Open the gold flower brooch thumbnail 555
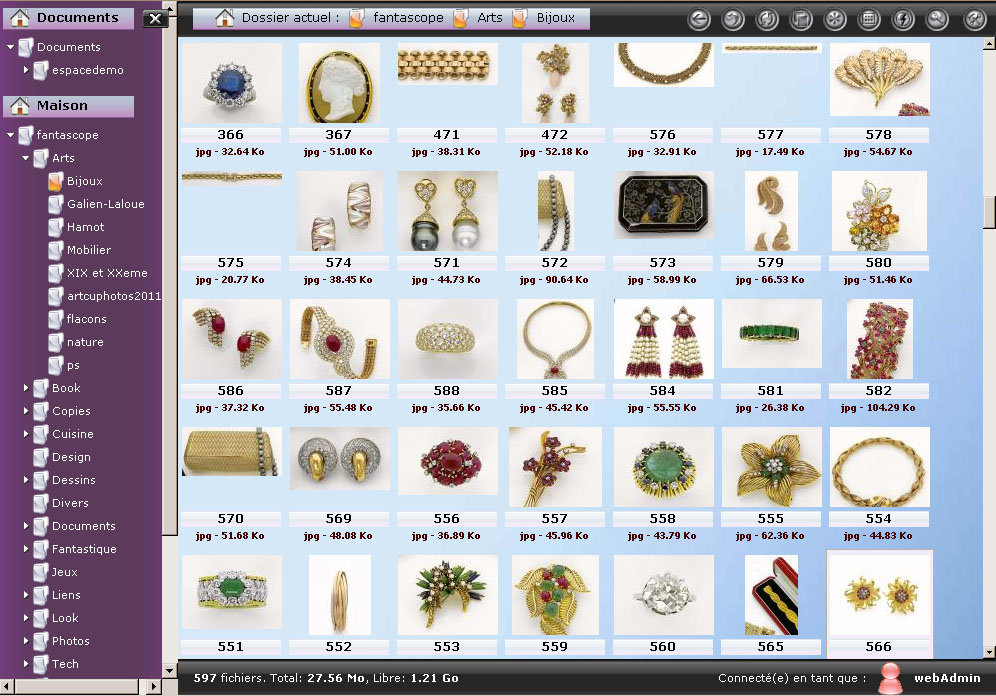The image size is (996, 696). pos(771,467)
